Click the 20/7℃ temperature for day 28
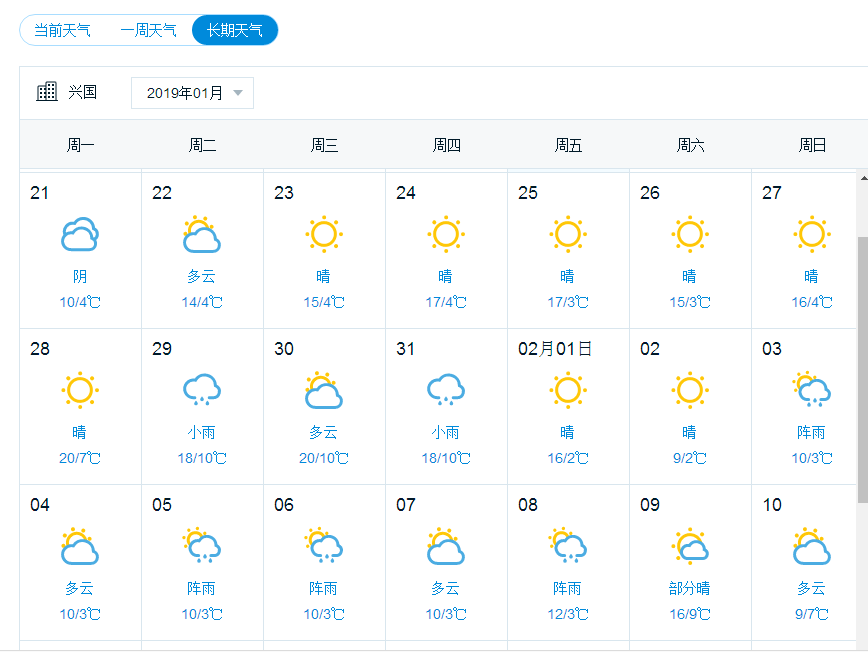 click(80, 458)
